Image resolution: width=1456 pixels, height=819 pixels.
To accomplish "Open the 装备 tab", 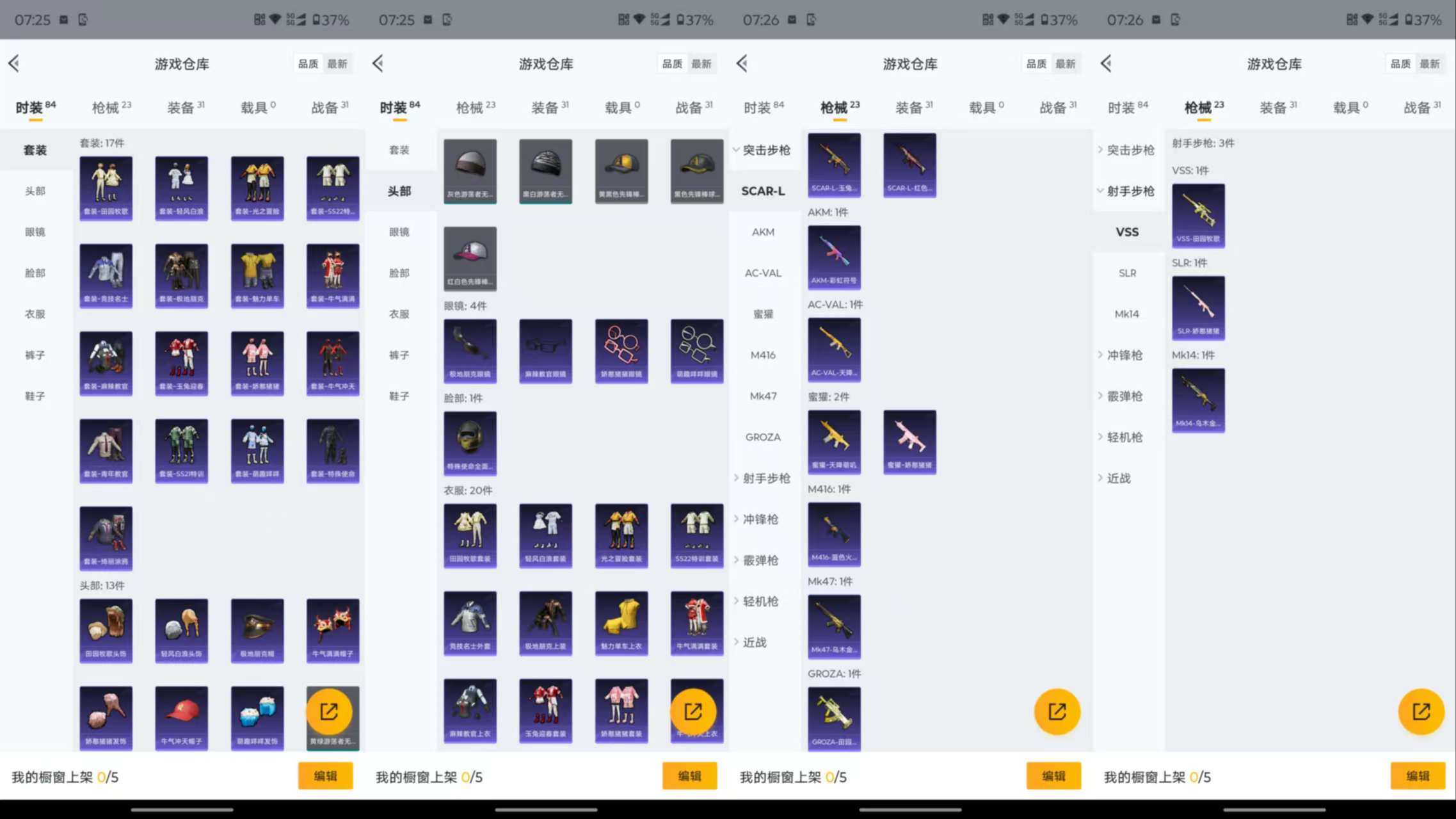I will tap(182, 106).
